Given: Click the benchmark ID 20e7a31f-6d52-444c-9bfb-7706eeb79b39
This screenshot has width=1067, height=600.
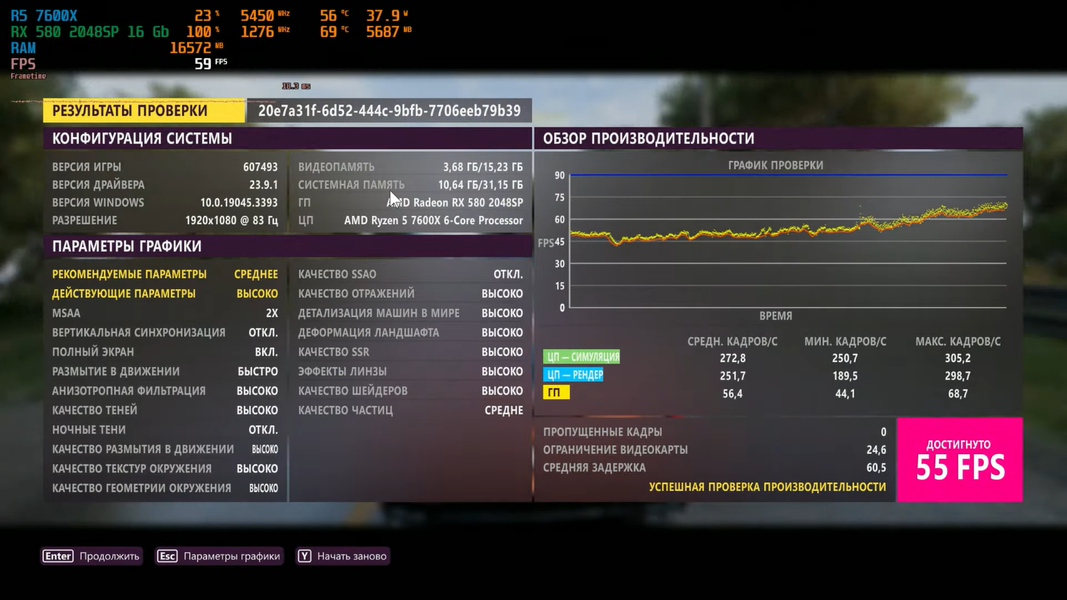Looking at the screenshot, I should (x=389, y=110).
